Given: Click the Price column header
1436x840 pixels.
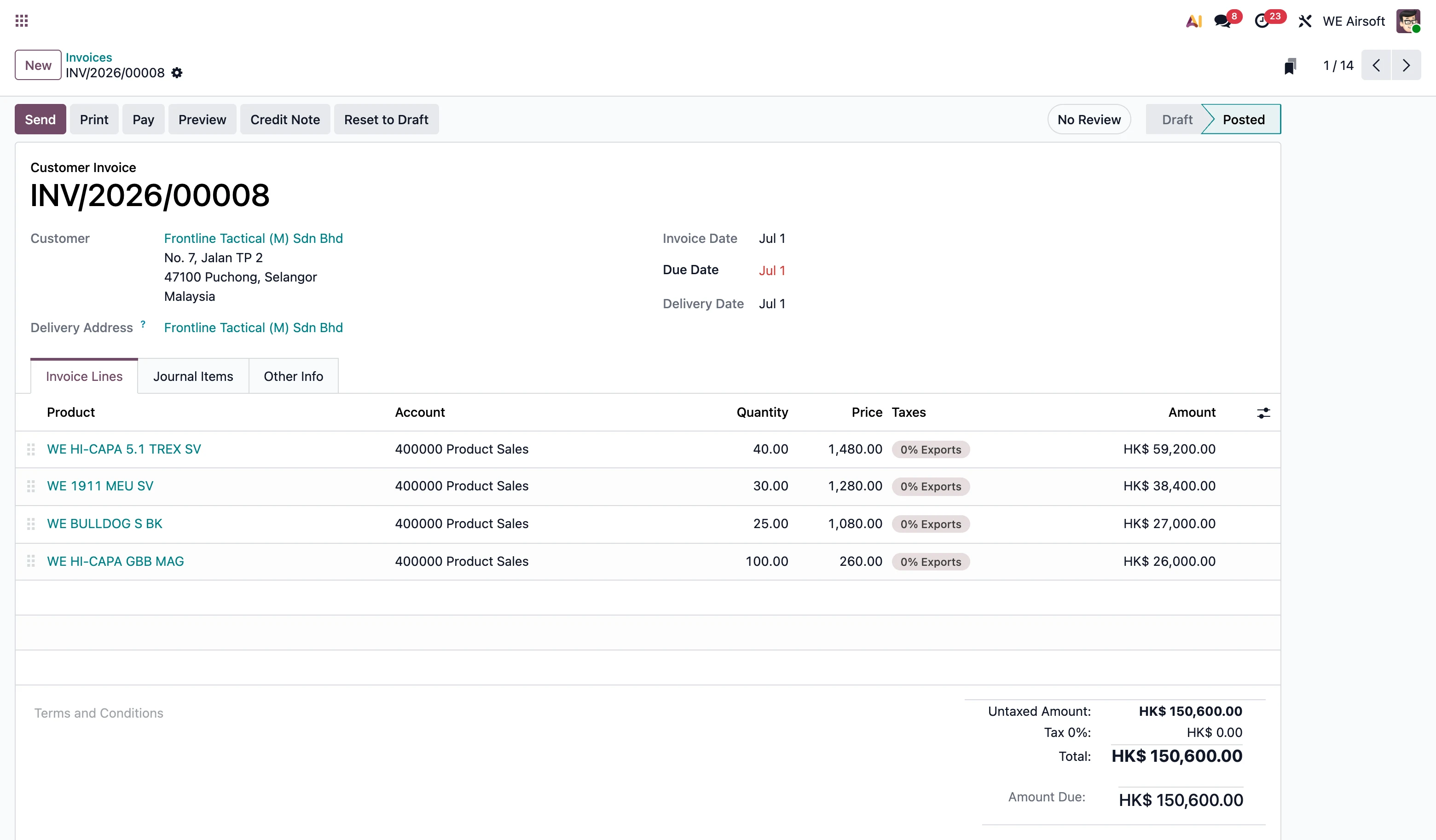Looking at the screenshot, I should pyautogui.click(x=867, y=412).
